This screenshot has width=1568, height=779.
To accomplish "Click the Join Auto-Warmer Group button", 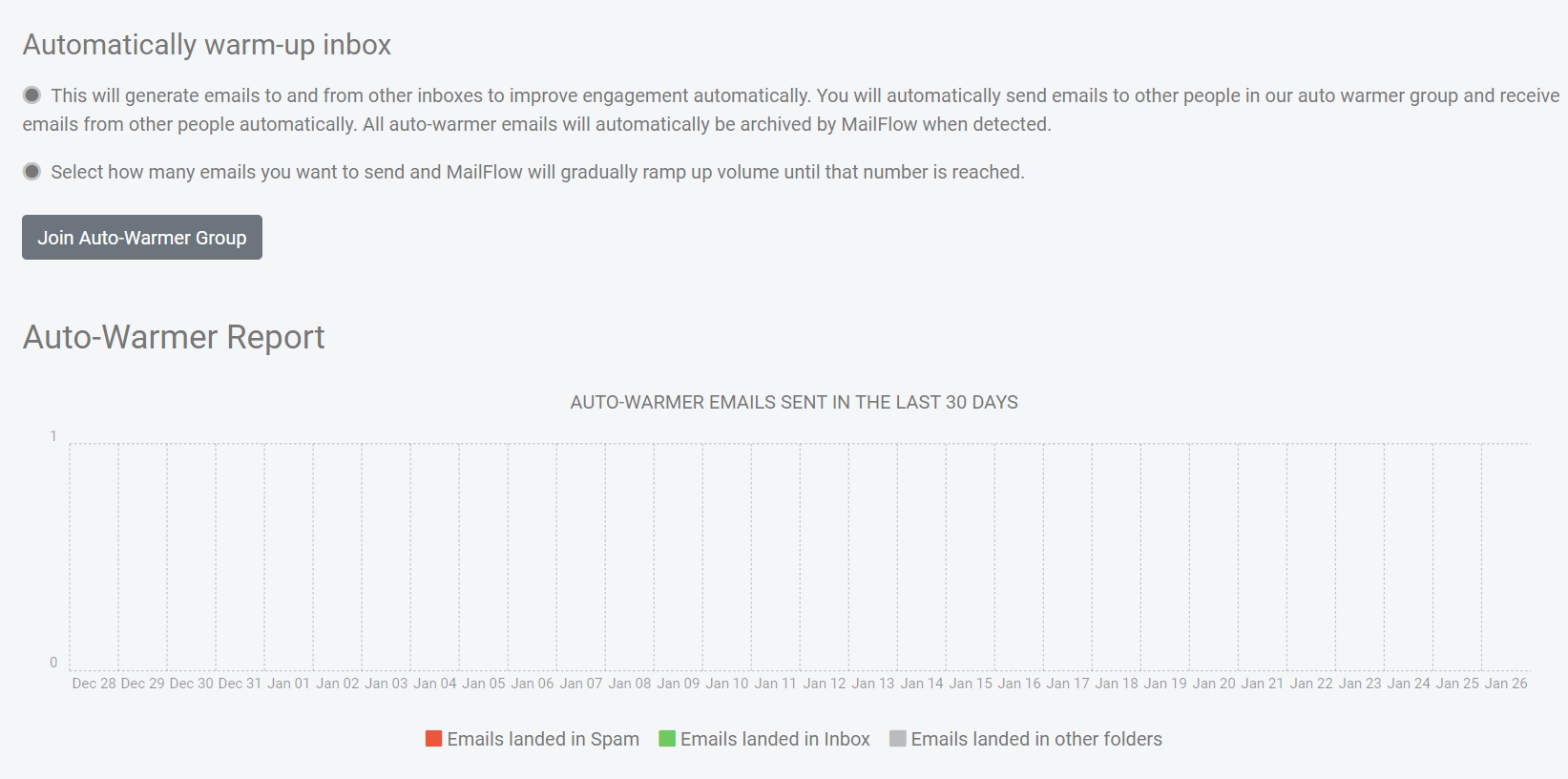I will click(141, 238).
